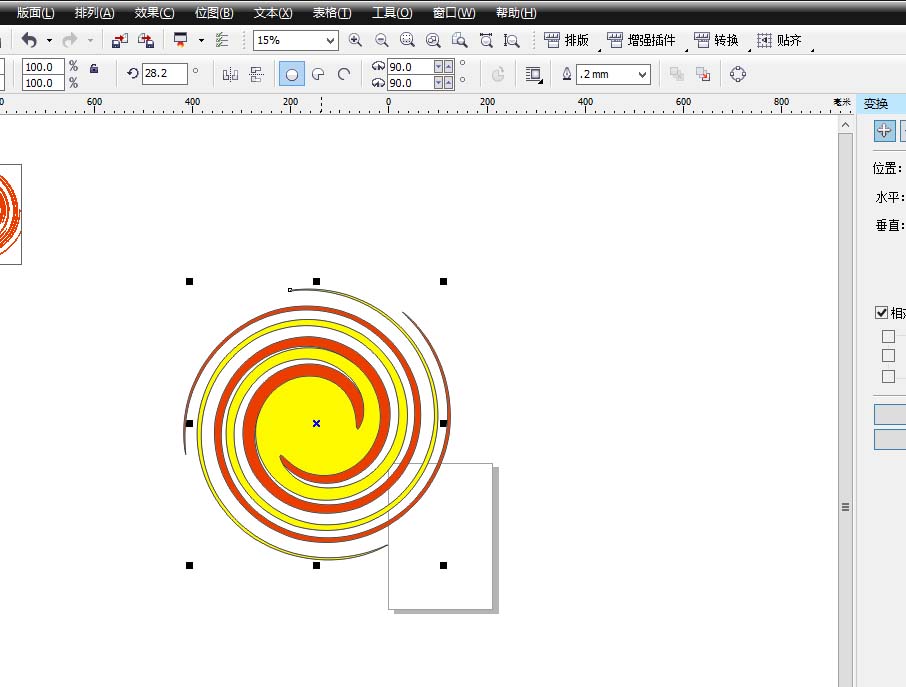
Task: Click the Position icon in 变换 panel
Action: 884,131
